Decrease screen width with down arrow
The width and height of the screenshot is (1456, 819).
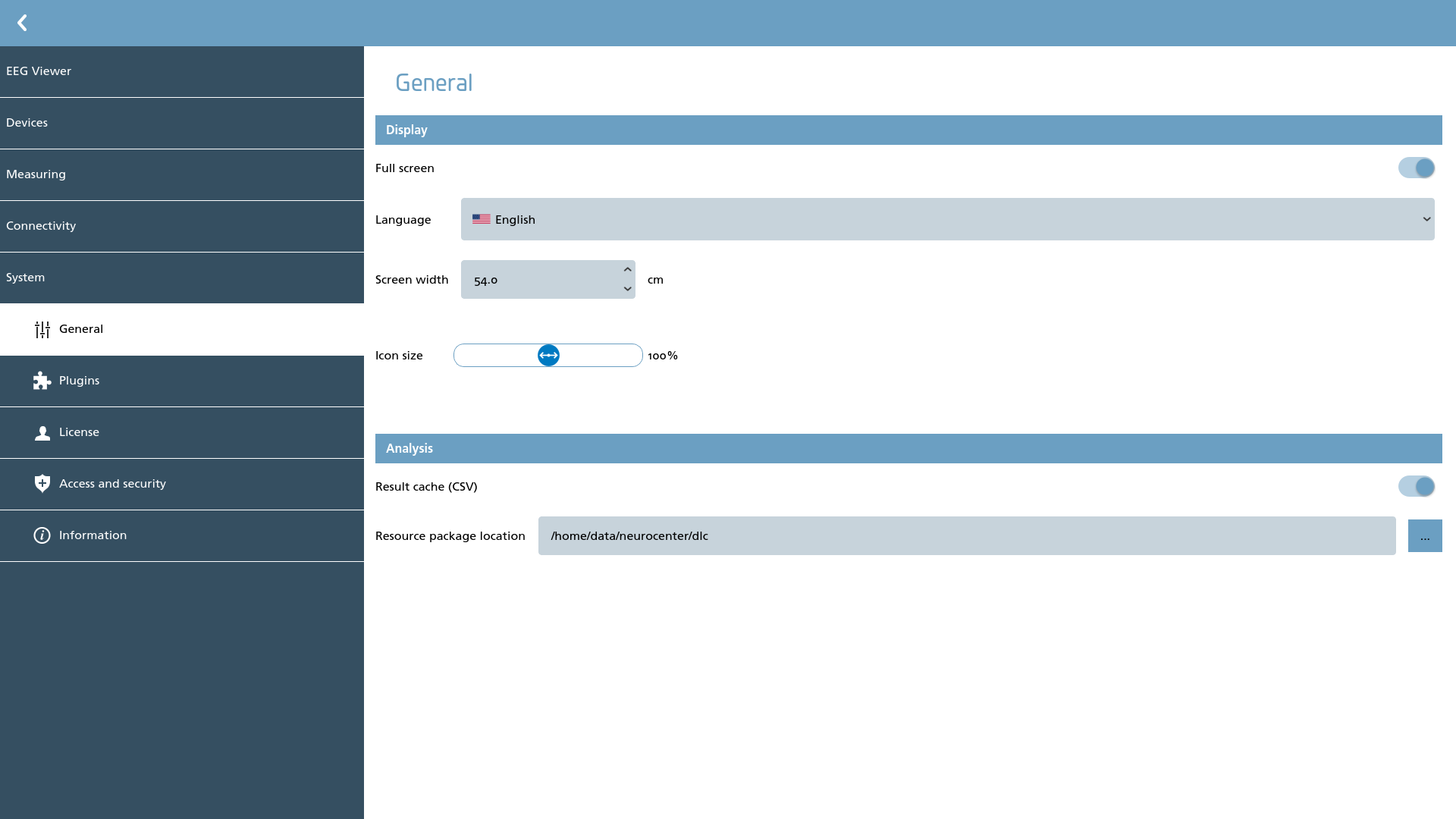[627, 289]
